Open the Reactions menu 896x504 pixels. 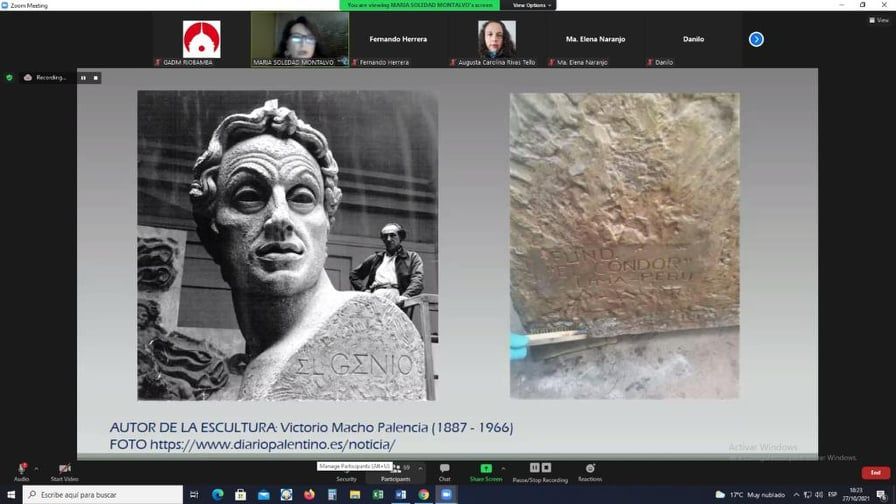coord(590,470)
